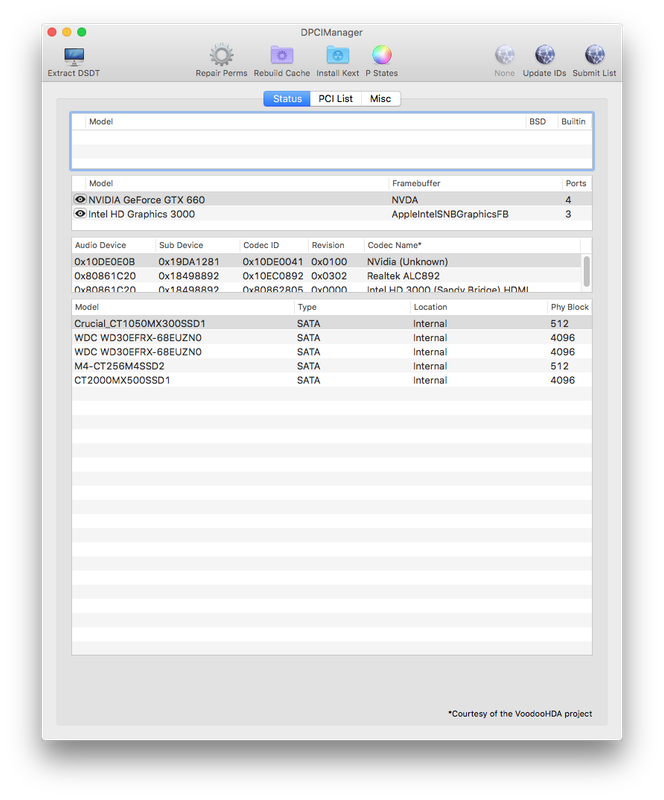Click the Codec ID column header

pos(274,245)
